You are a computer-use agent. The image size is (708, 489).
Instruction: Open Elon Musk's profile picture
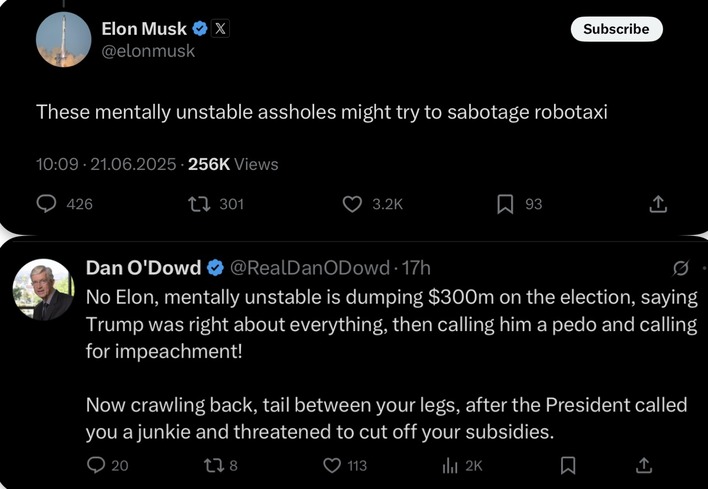point(65,40)
